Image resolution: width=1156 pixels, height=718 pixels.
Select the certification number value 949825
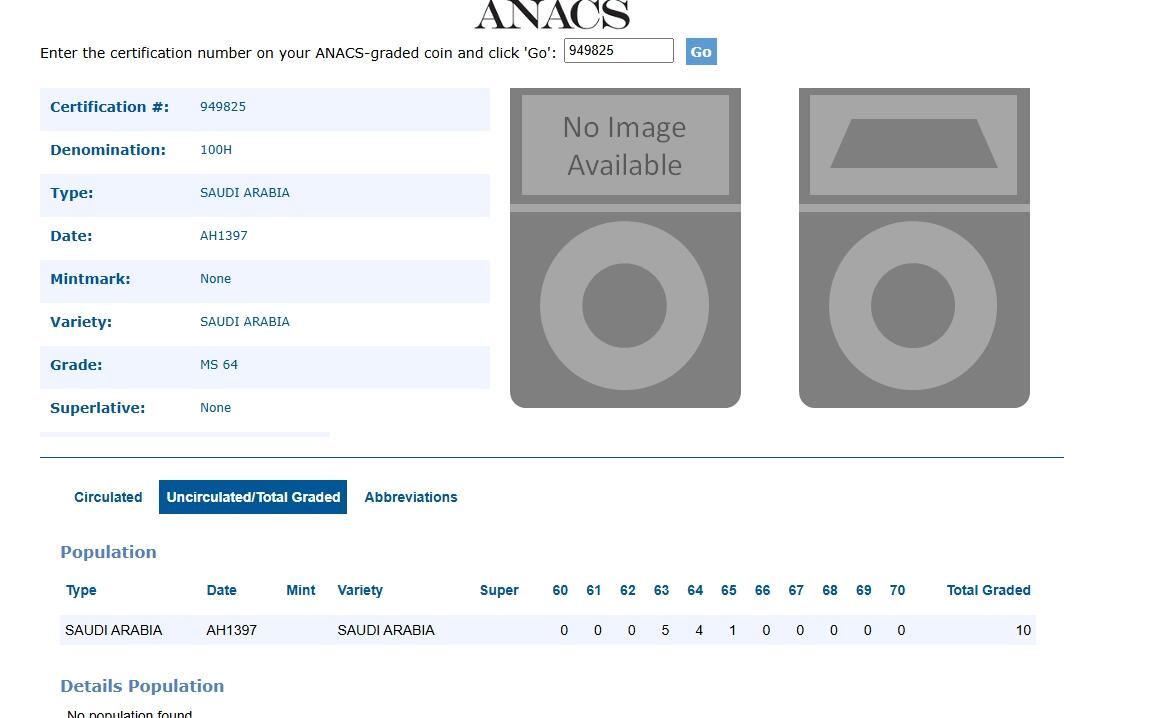tap(223, 107)
